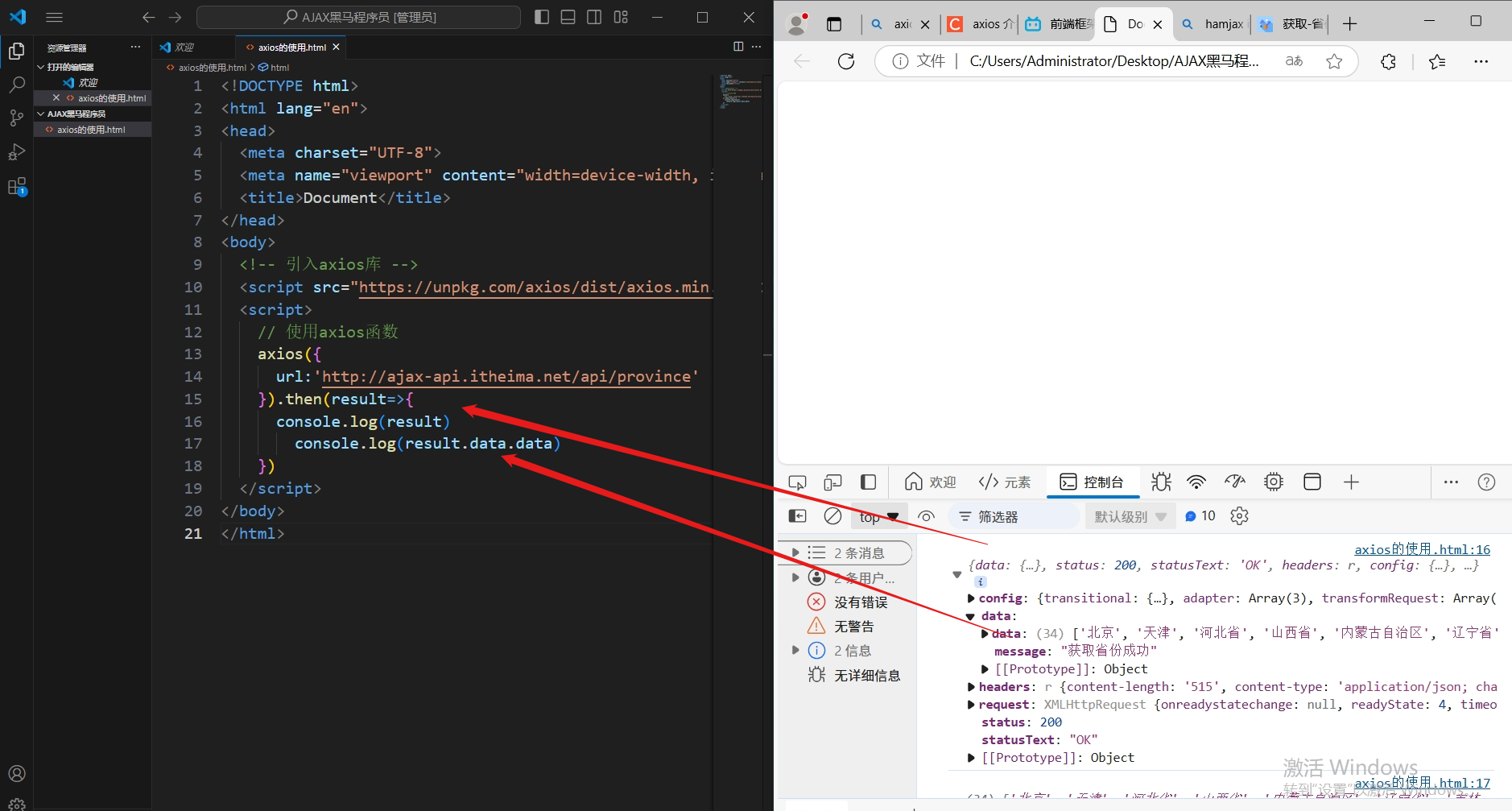1512x811 pixels.
Task: Toggle VS Code primary sidebar layout
Action: pyautogui.click(x=542, y=17)
